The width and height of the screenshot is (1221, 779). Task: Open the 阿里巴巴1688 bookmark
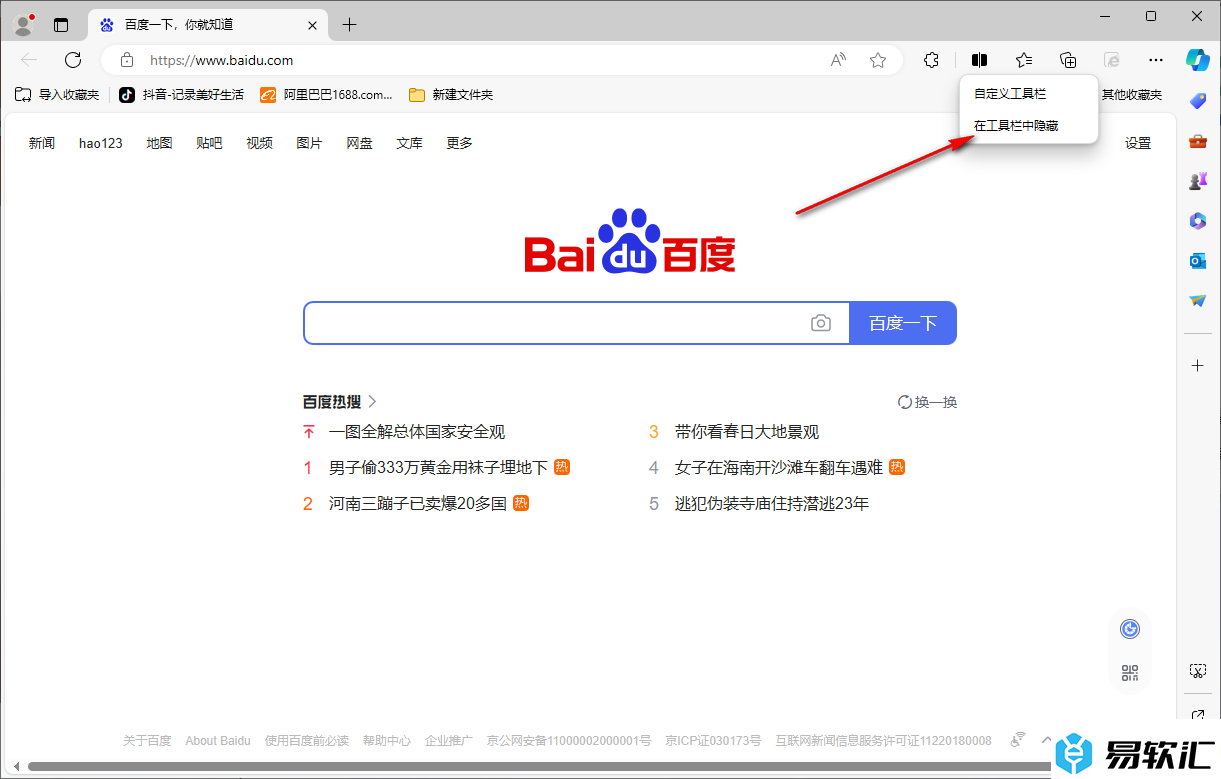[x=327, y=95]
